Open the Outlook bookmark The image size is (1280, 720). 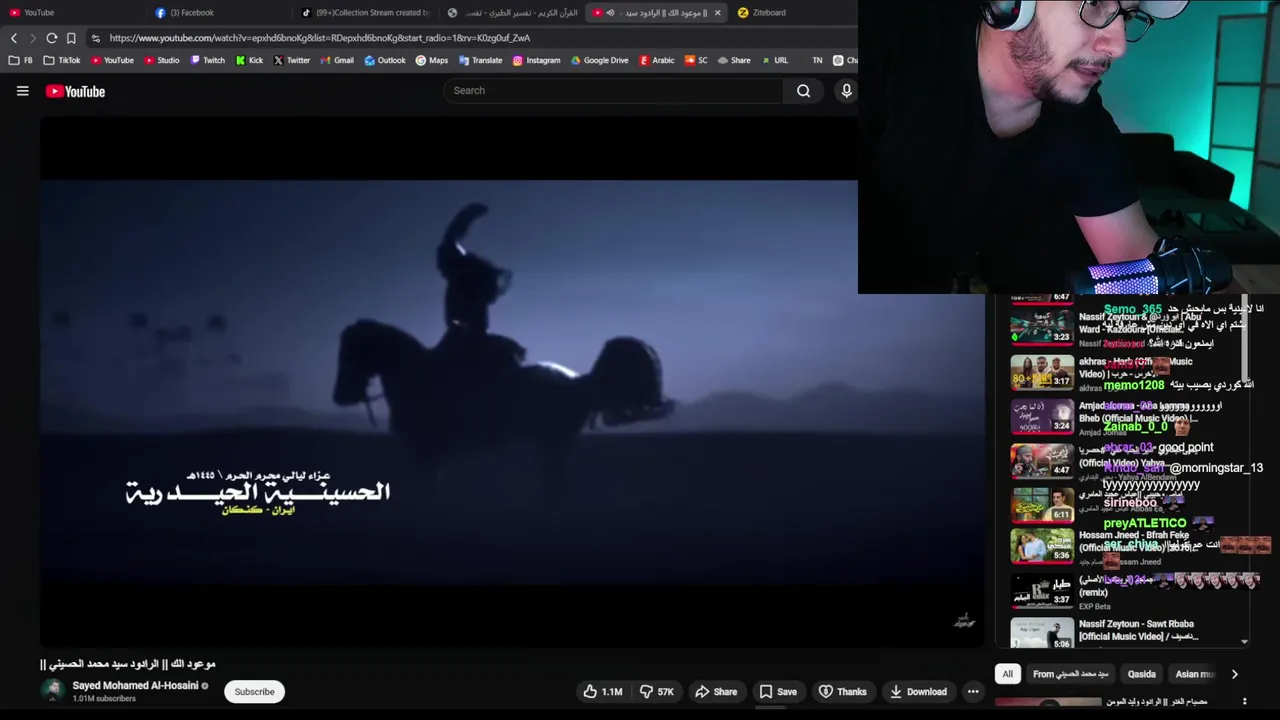(385, 60)
